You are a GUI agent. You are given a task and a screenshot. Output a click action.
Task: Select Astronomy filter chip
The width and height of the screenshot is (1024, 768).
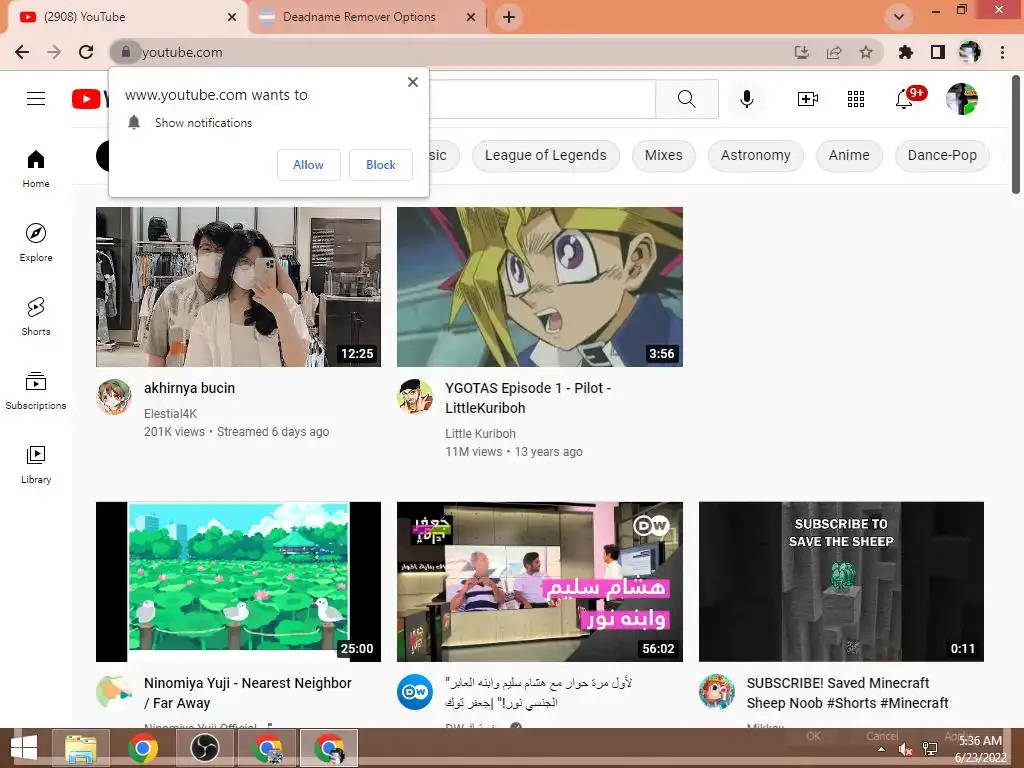tap(756, 155)
